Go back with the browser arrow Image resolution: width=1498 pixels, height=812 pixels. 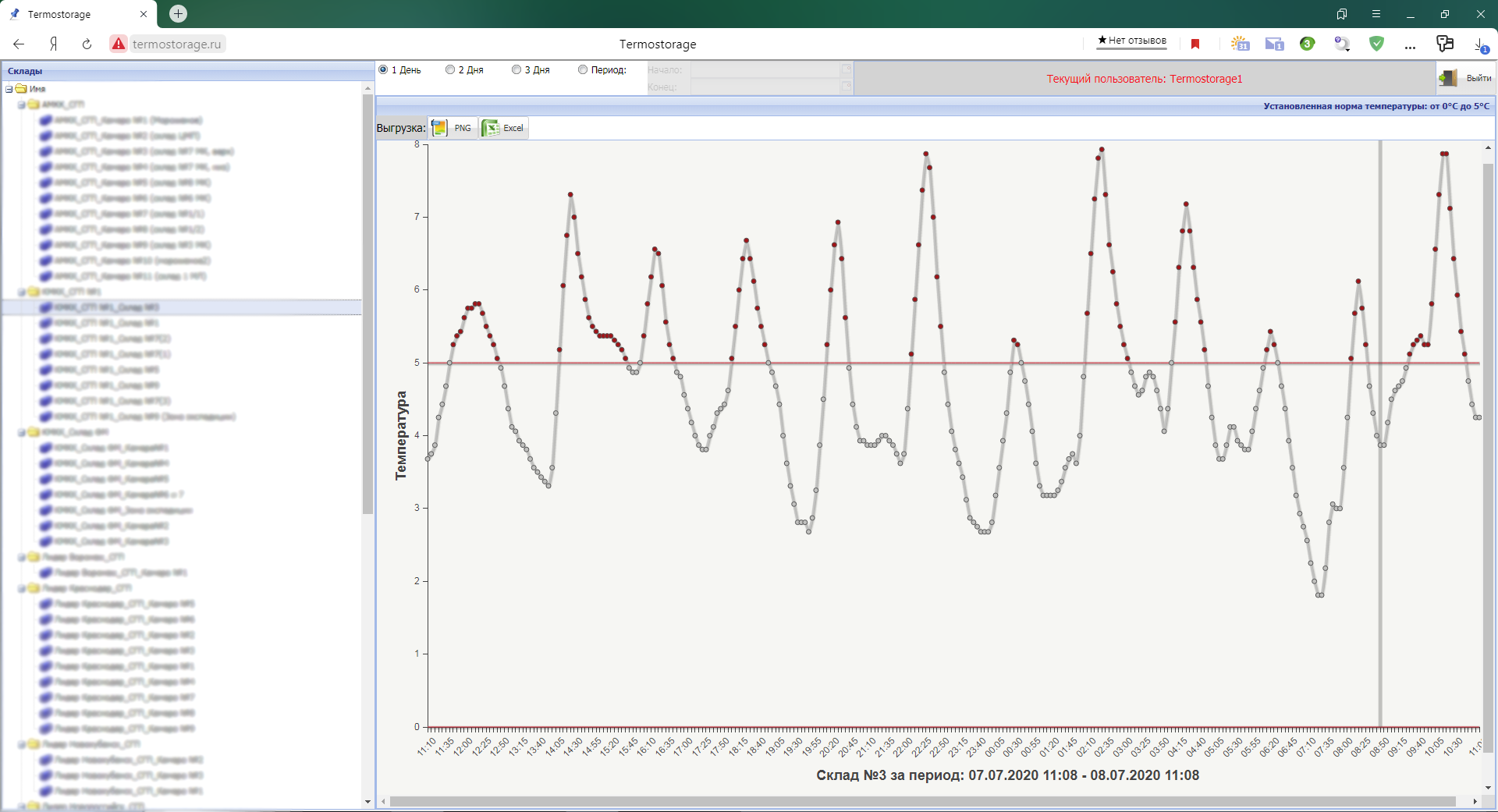(x=19, y=44)
